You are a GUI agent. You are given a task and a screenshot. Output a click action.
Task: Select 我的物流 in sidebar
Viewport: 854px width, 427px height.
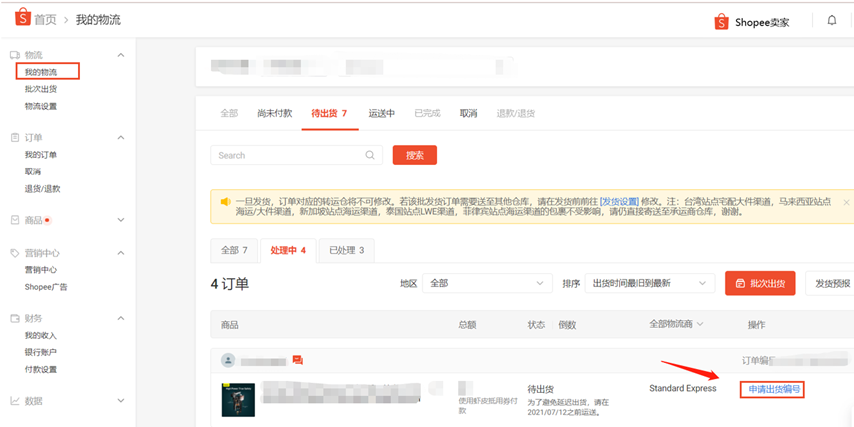click(41, 72)
